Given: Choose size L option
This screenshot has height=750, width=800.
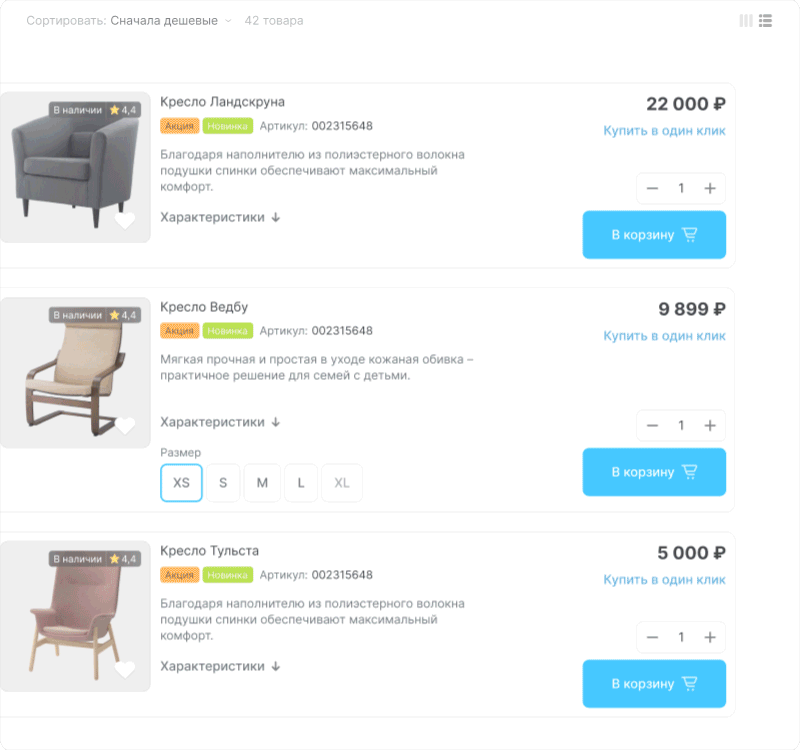Looking at the screenshot, I should pyautogui.click(x=301, y=483).
